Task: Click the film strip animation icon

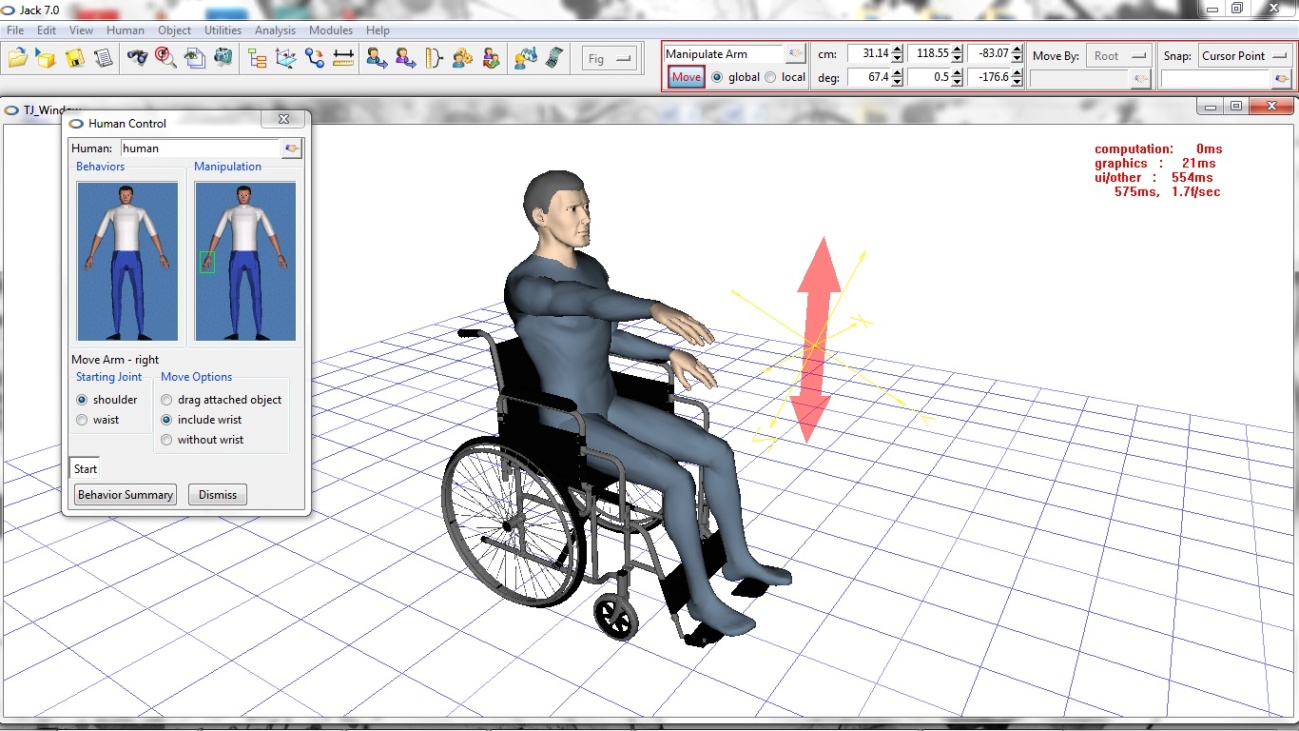Action: click(553, 58)
